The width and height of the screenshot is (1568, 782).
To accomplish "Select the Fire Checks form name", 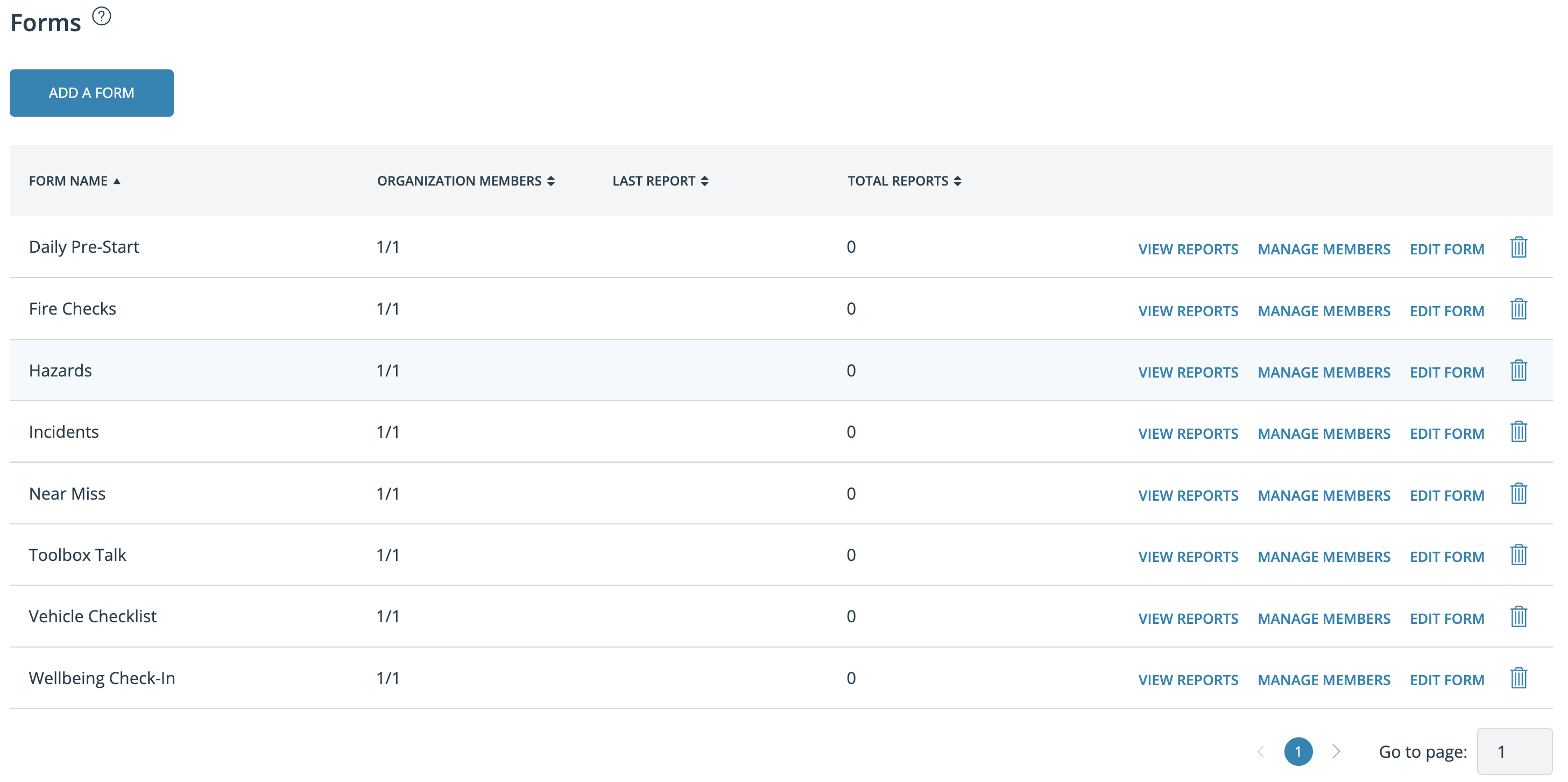I will [x=73, y=309].
